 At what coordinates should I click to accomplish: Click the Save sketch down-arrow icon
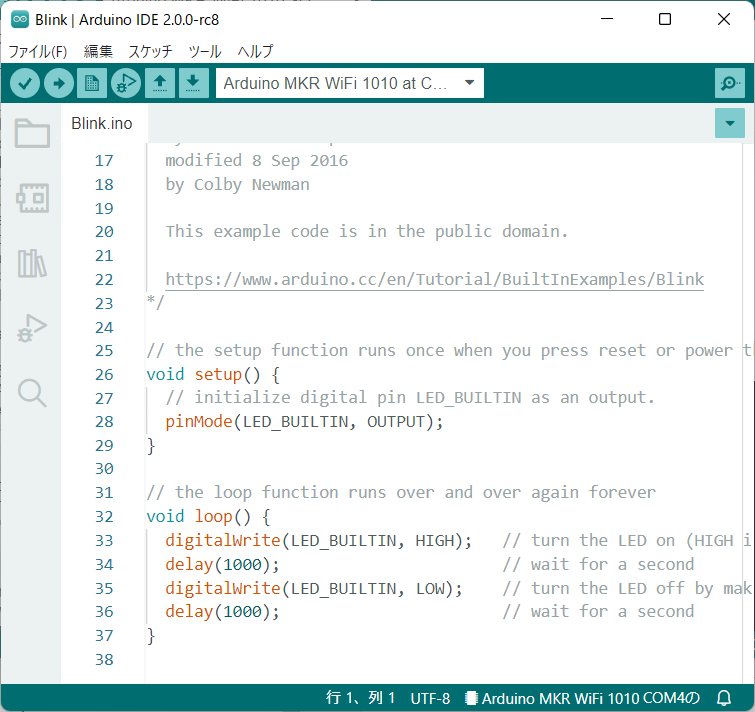pos(193,84)
